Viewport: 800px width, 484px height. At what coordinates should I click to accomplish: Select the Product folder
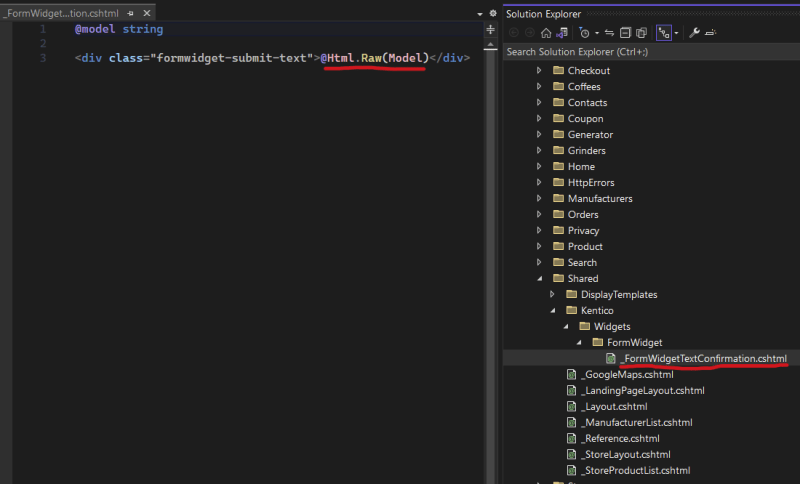click(585, 246)
